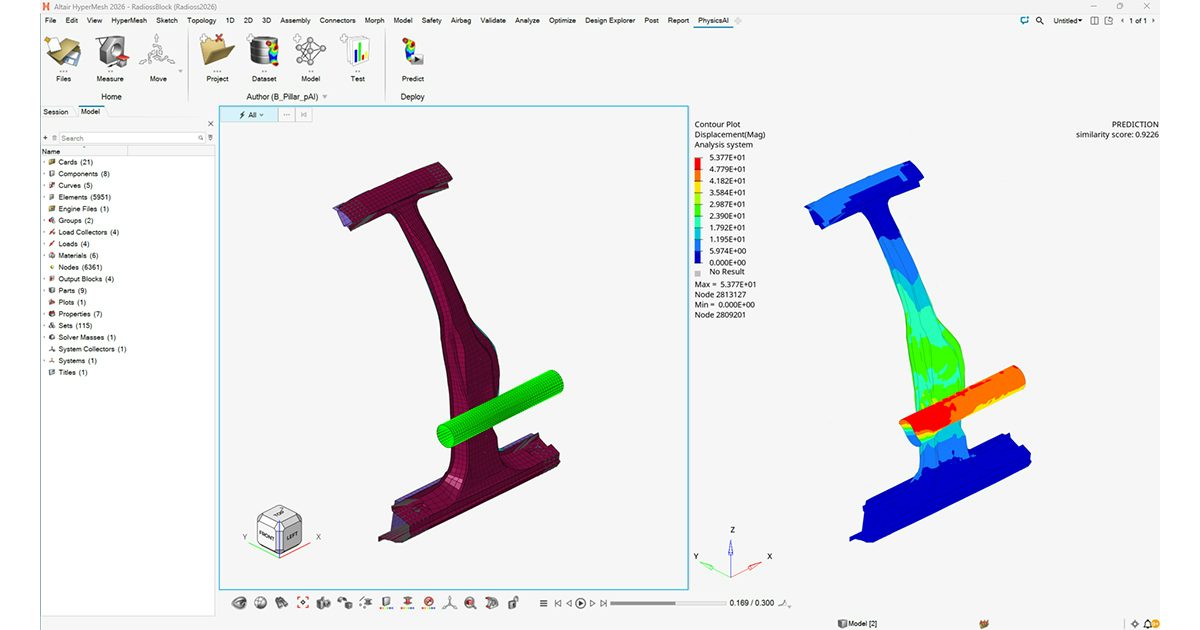Play the animation
This screenshot has width=1200, height=630.
[x=581, y=603]
